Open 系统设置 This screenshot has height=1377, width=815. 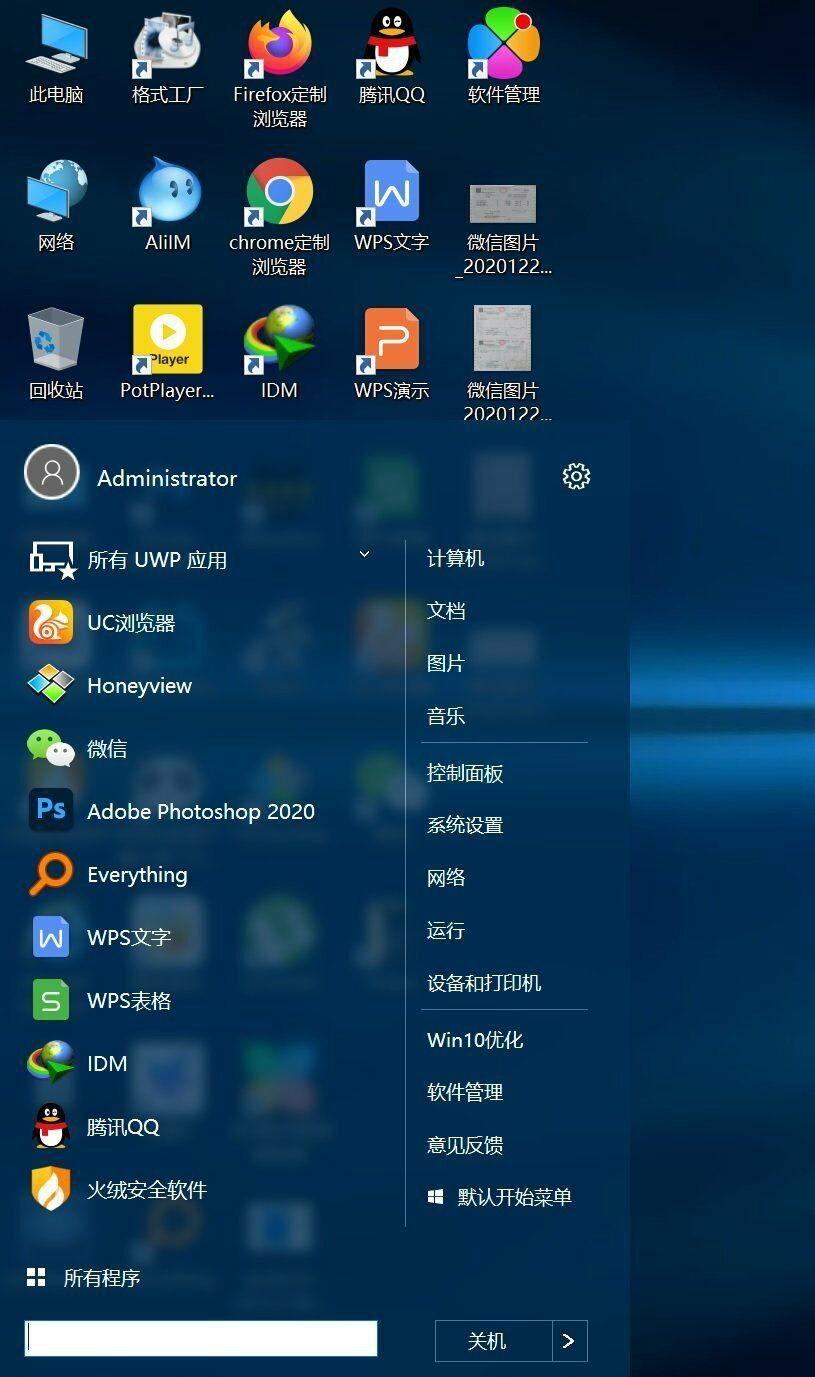pos(465,825)
